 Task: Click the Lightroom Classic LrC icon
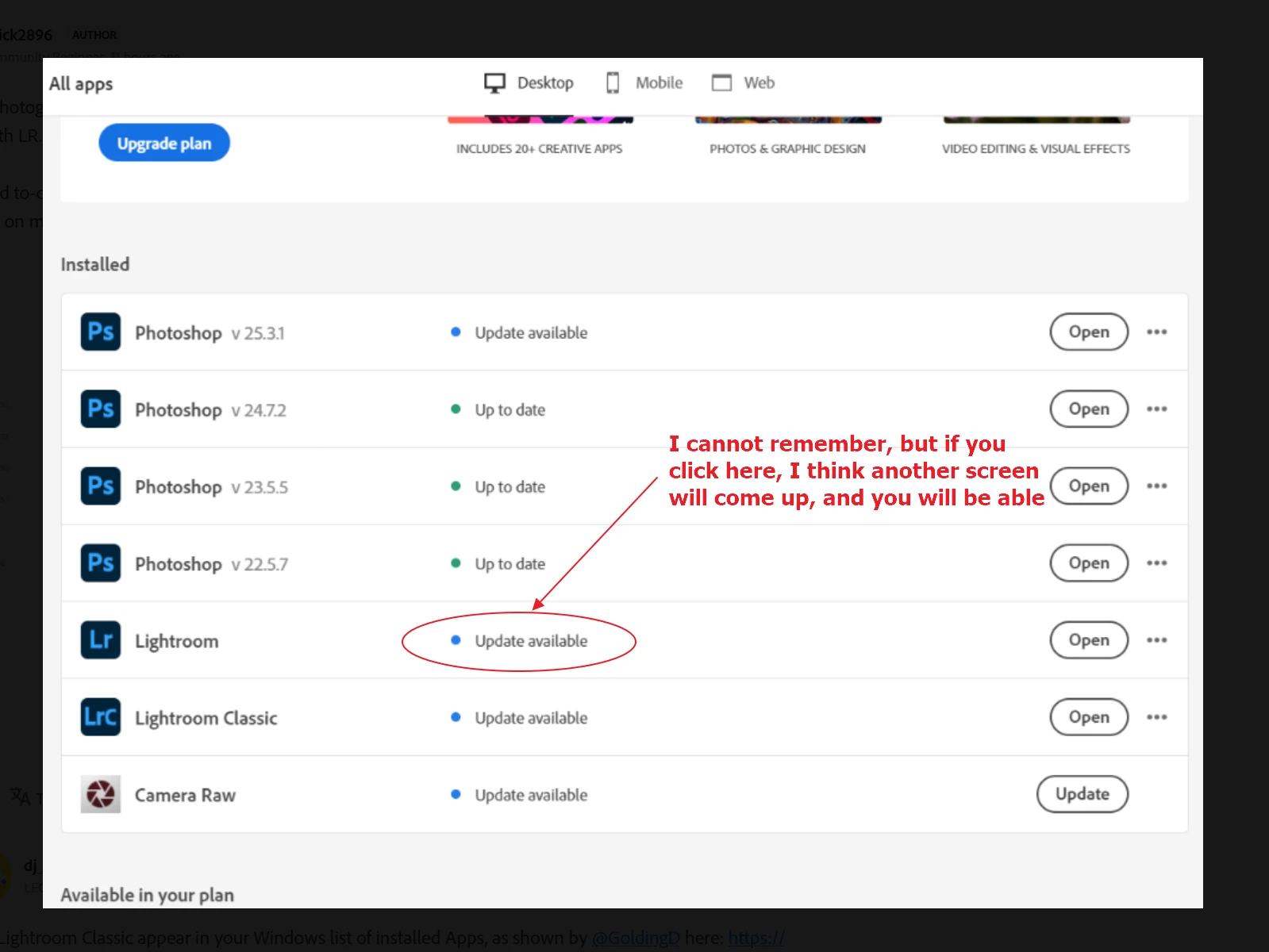tap(101, 716)
